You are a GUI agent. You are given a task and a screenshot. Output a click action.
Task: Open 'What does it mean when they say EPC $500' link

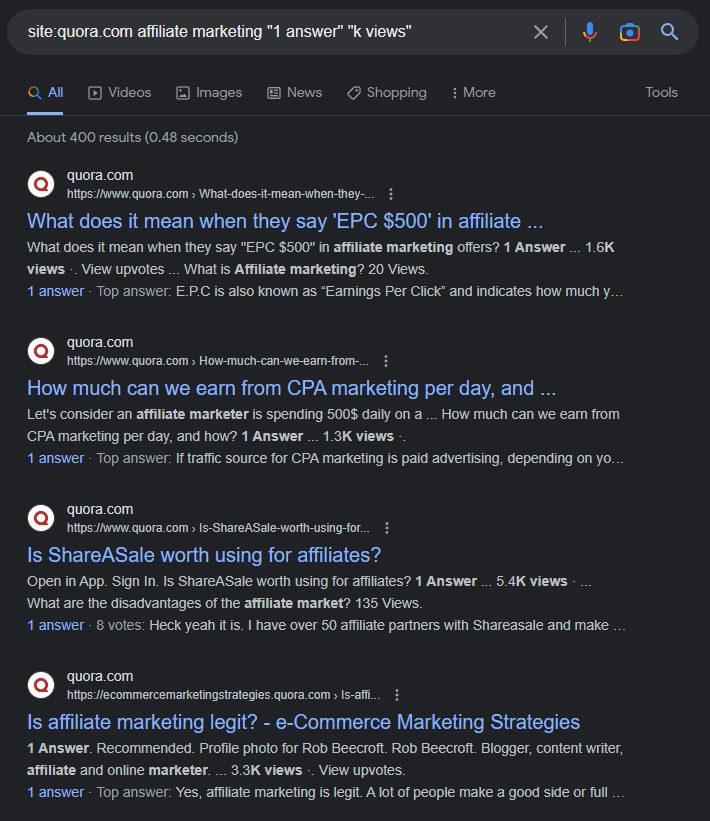(285, 221)
